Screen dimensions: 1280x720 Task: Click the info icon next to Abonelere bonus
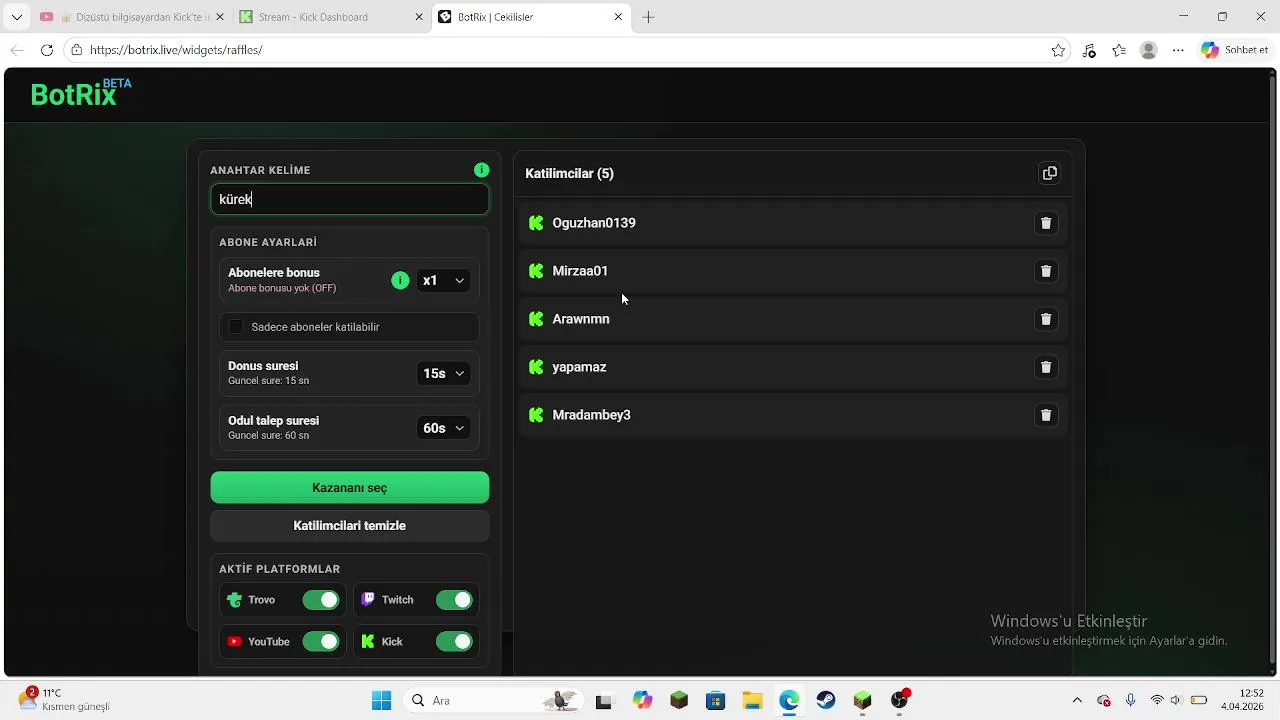click(x=400, y=280)
